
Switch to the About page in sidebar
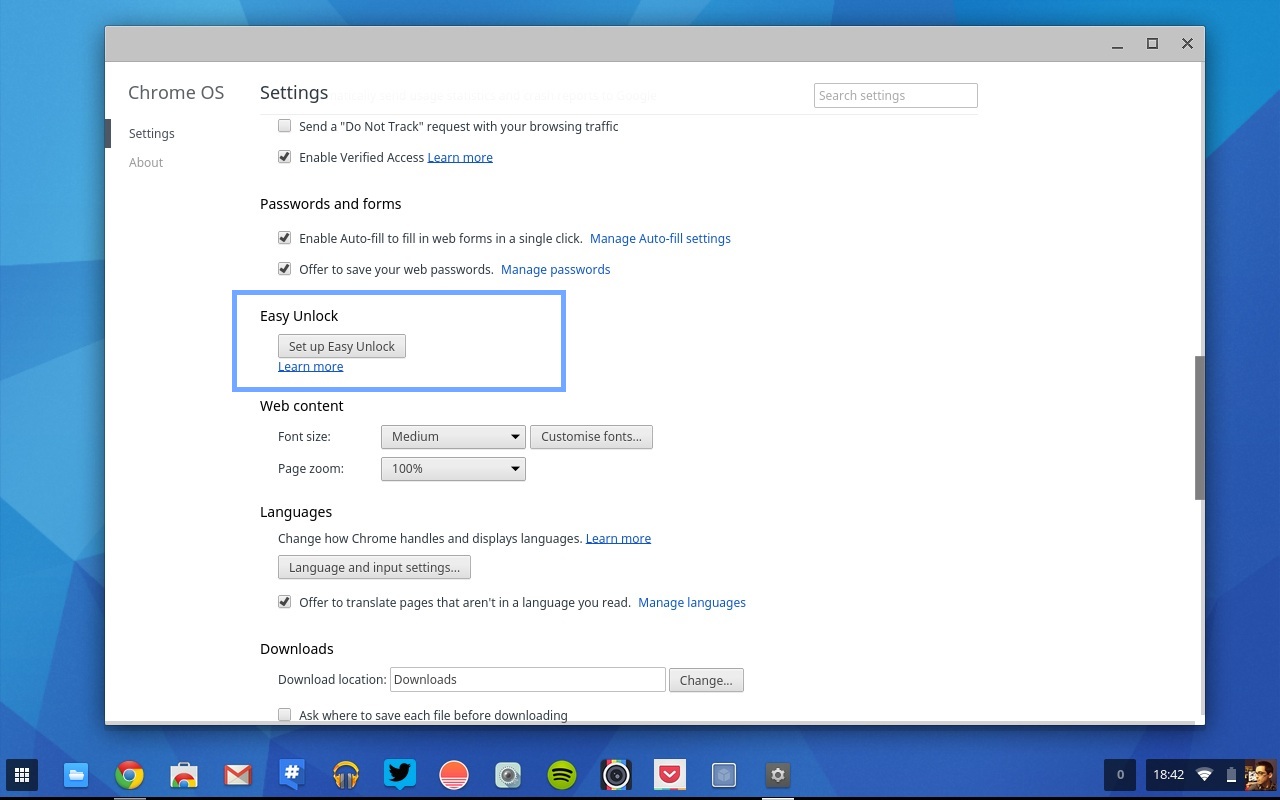(x=146, y=163)
